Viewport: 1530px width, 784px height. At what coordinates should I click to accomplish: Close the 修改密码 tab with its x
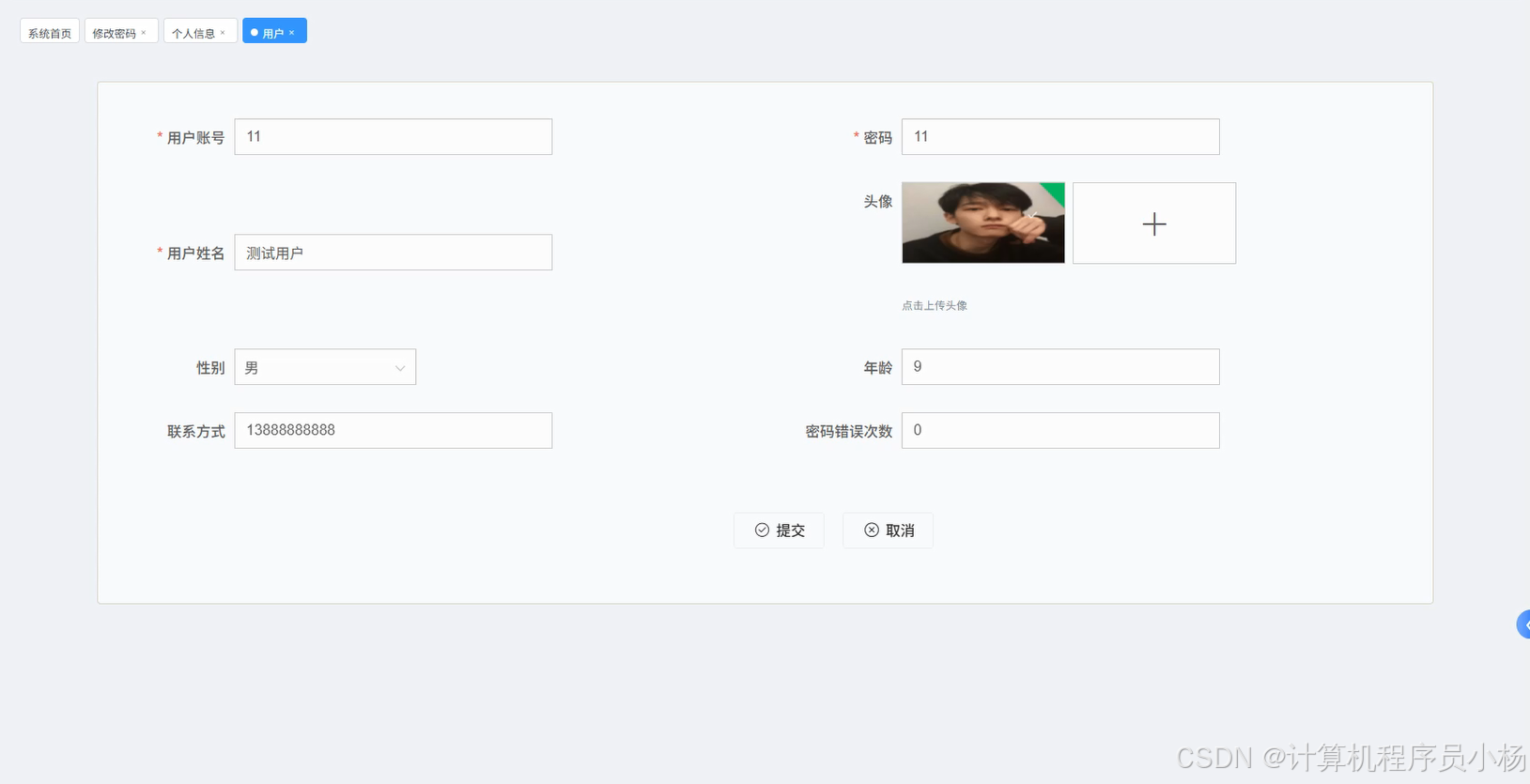144,33
